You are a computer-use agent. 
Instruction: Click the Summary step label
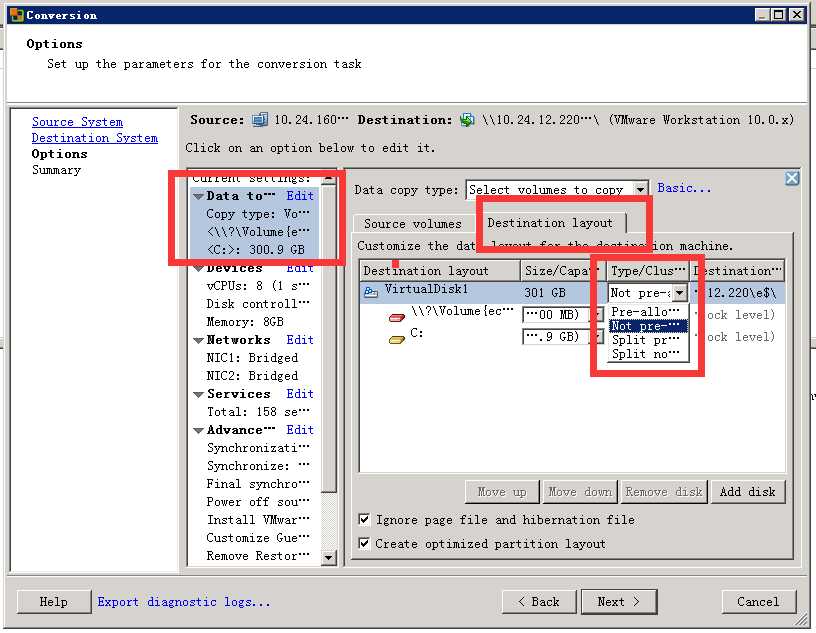(56, 170)
